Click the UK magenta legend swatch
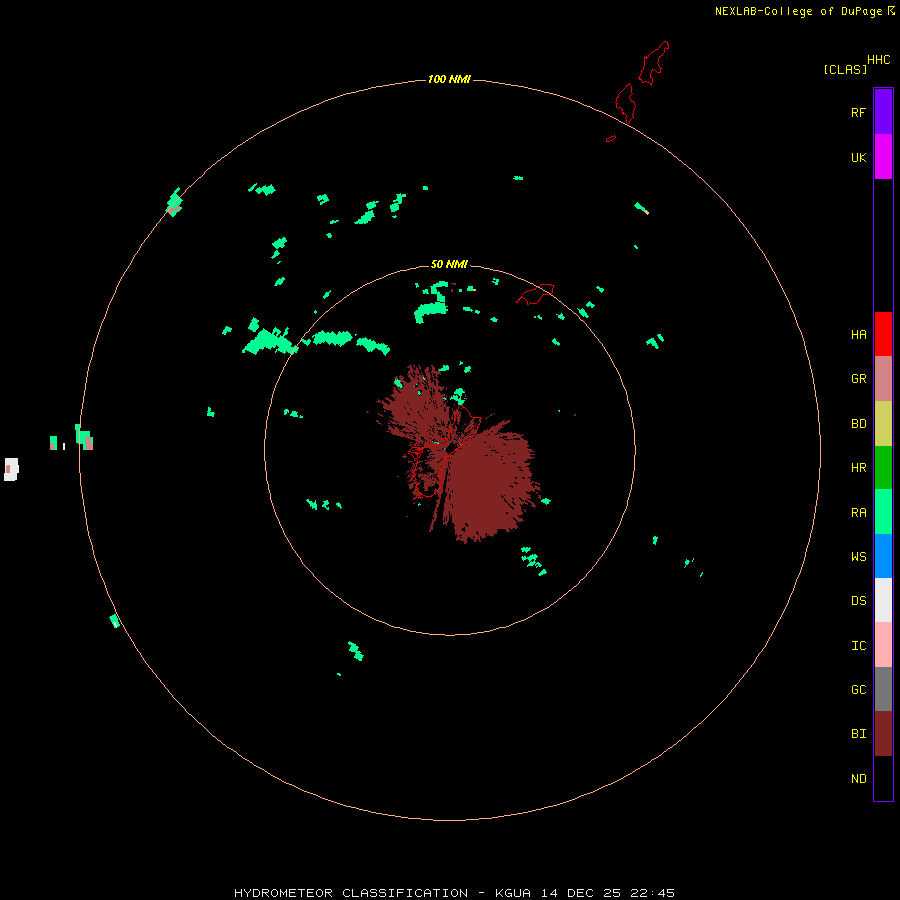The width and height of the screenshot is (900, 900). 883,157
